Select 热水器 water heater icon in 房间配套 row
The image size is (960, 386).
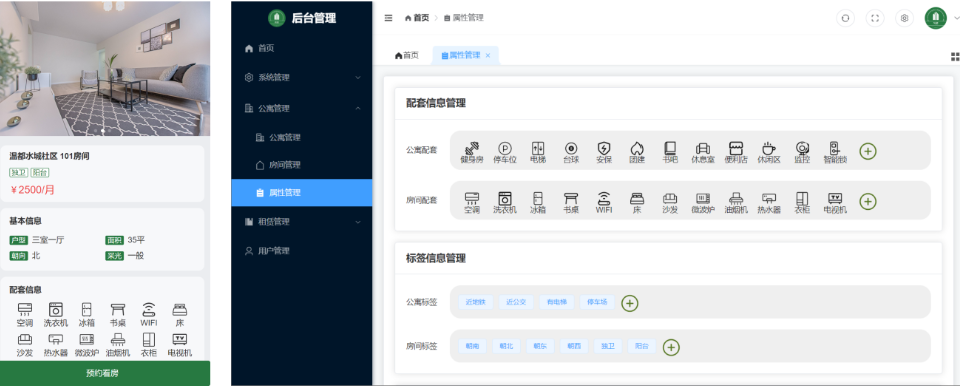pyautogui.click(x=768, y=199)
